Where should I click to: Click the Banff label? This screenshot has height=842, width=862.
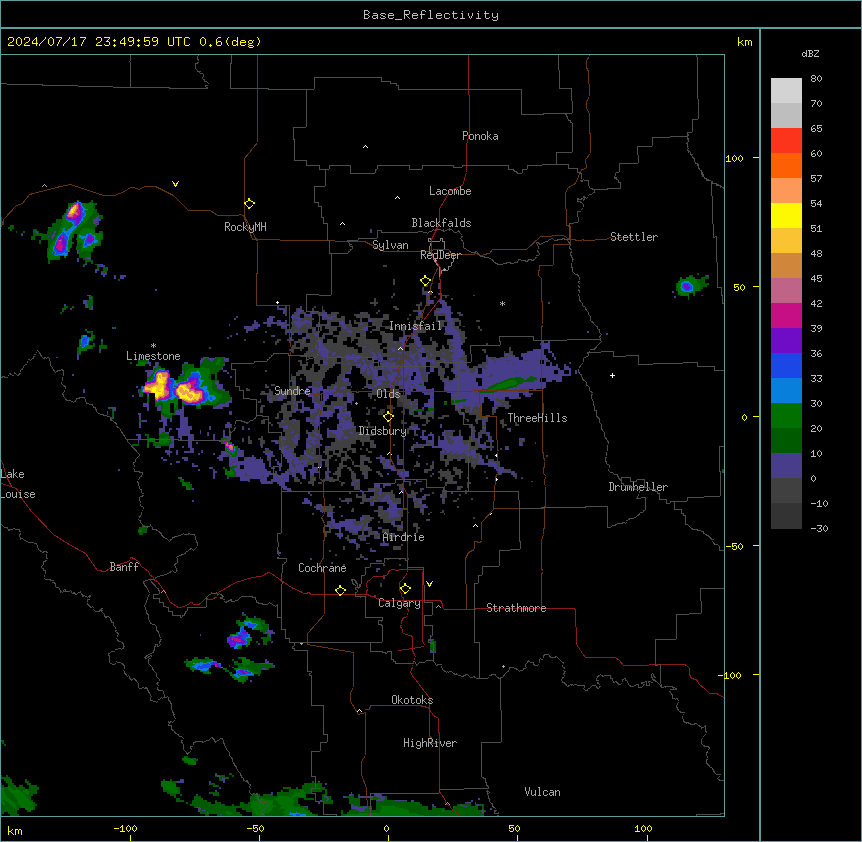point(124,567)
